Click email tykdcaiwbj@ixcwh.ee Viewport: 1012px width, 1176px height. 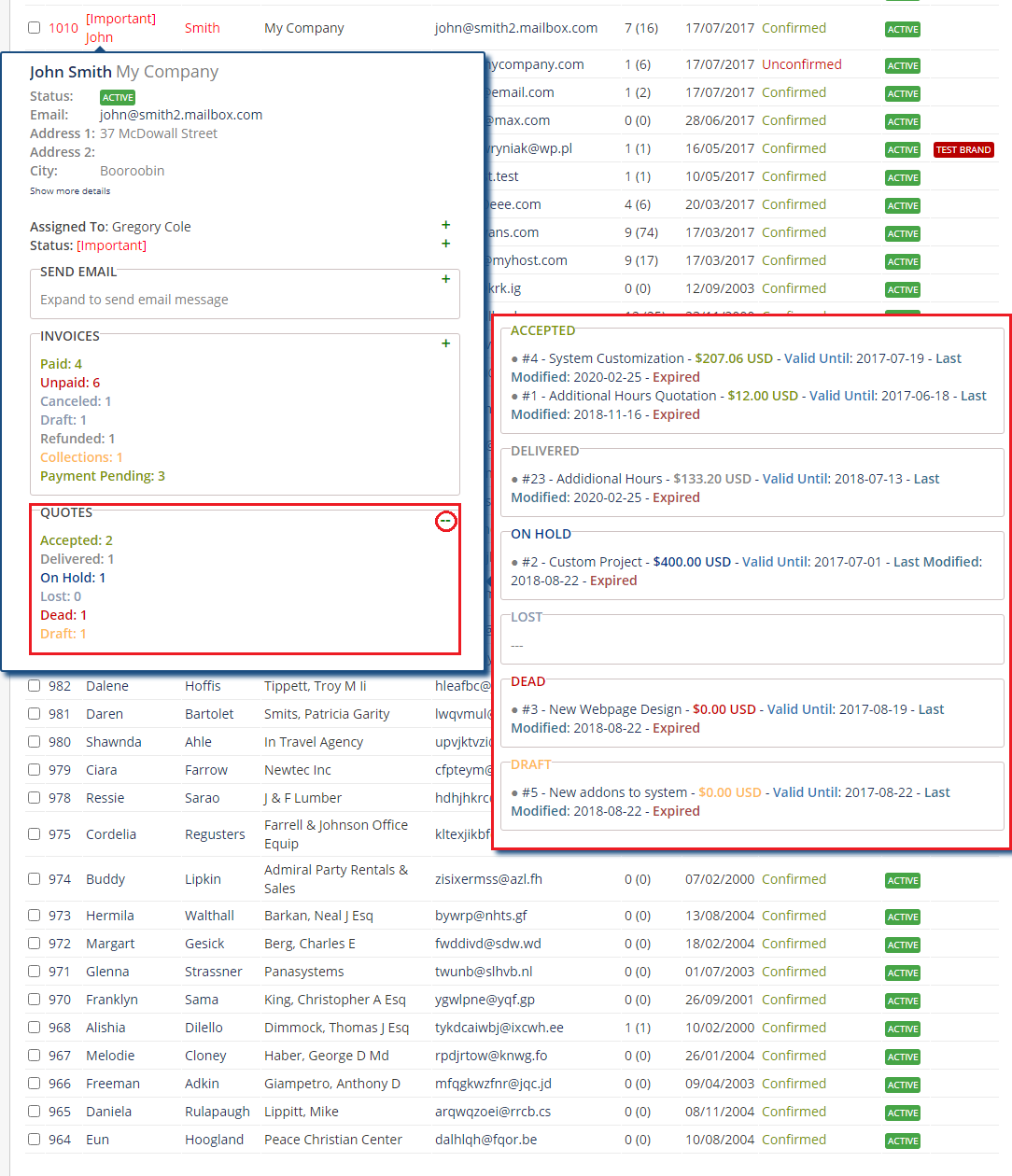(x=499, y=1028)
